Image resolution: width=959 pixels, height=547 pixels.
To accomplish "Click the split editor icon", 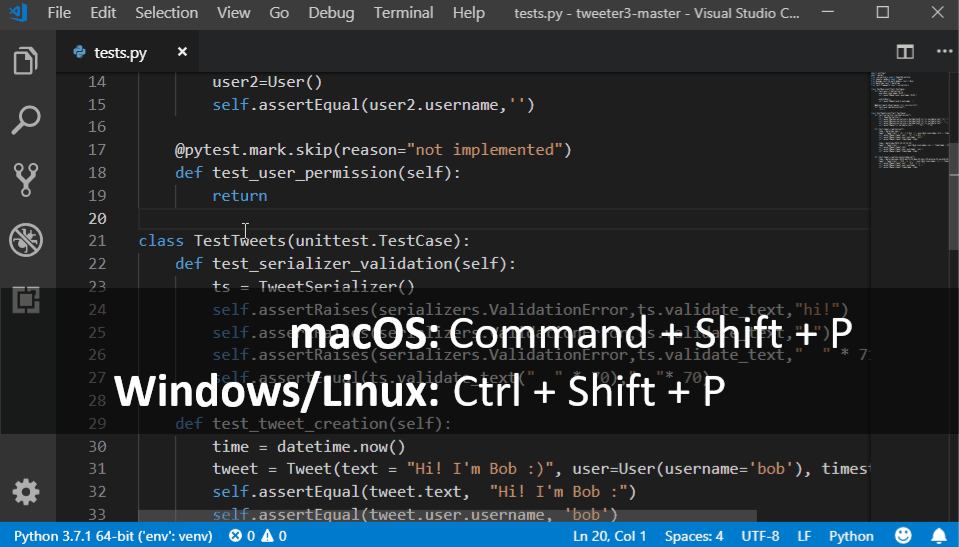I will tap(905, 52).
